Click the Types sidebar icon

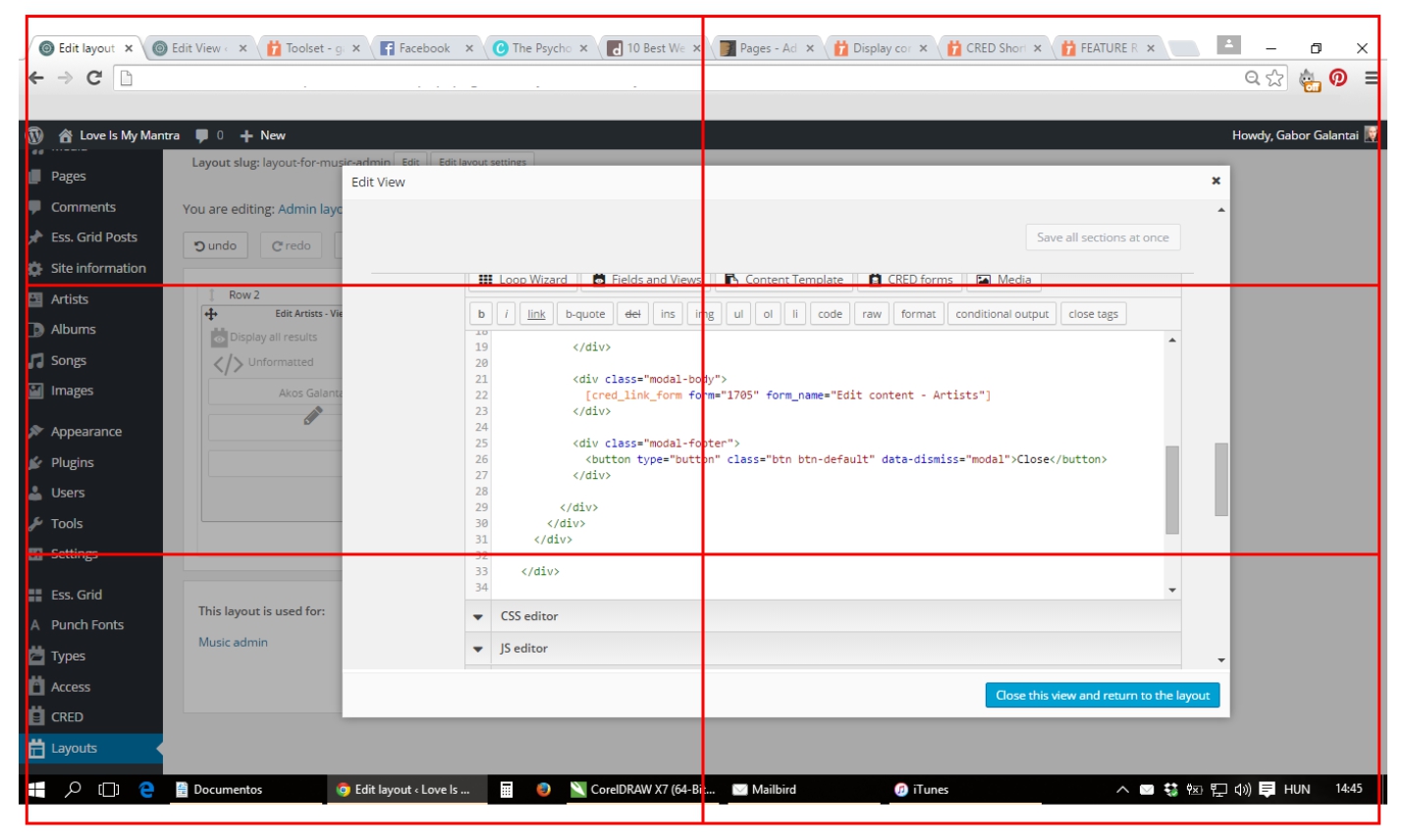[36, 656]
